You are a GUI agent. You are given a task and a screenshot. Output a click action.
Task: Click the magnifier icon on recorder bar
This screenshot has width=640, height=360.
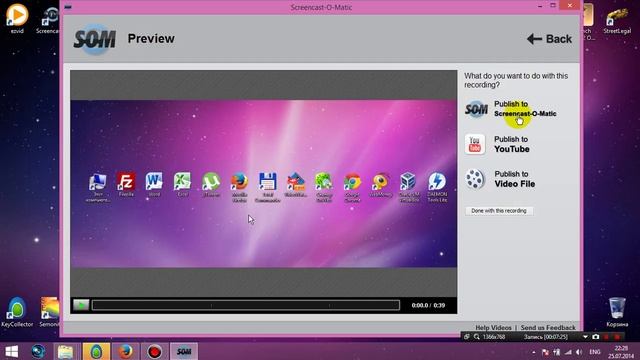click(x=476, y=337)
